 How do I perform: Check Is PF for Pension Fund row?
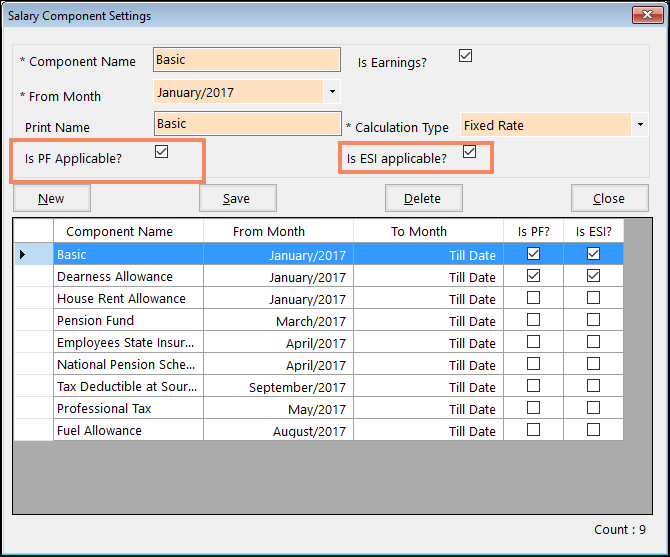point(533,320)
